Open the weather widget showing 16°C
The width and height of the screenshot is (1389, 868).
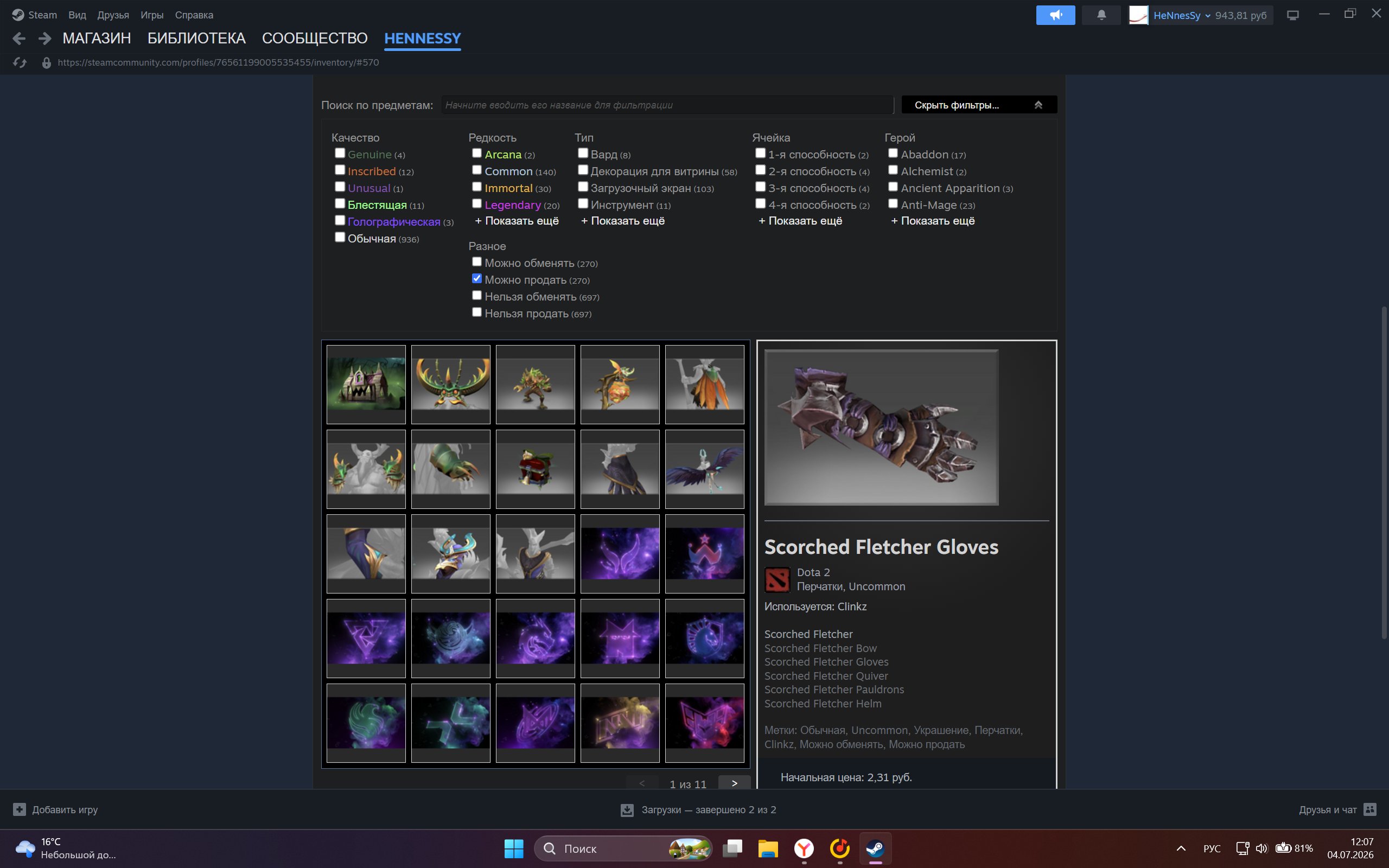click(66, 848)
